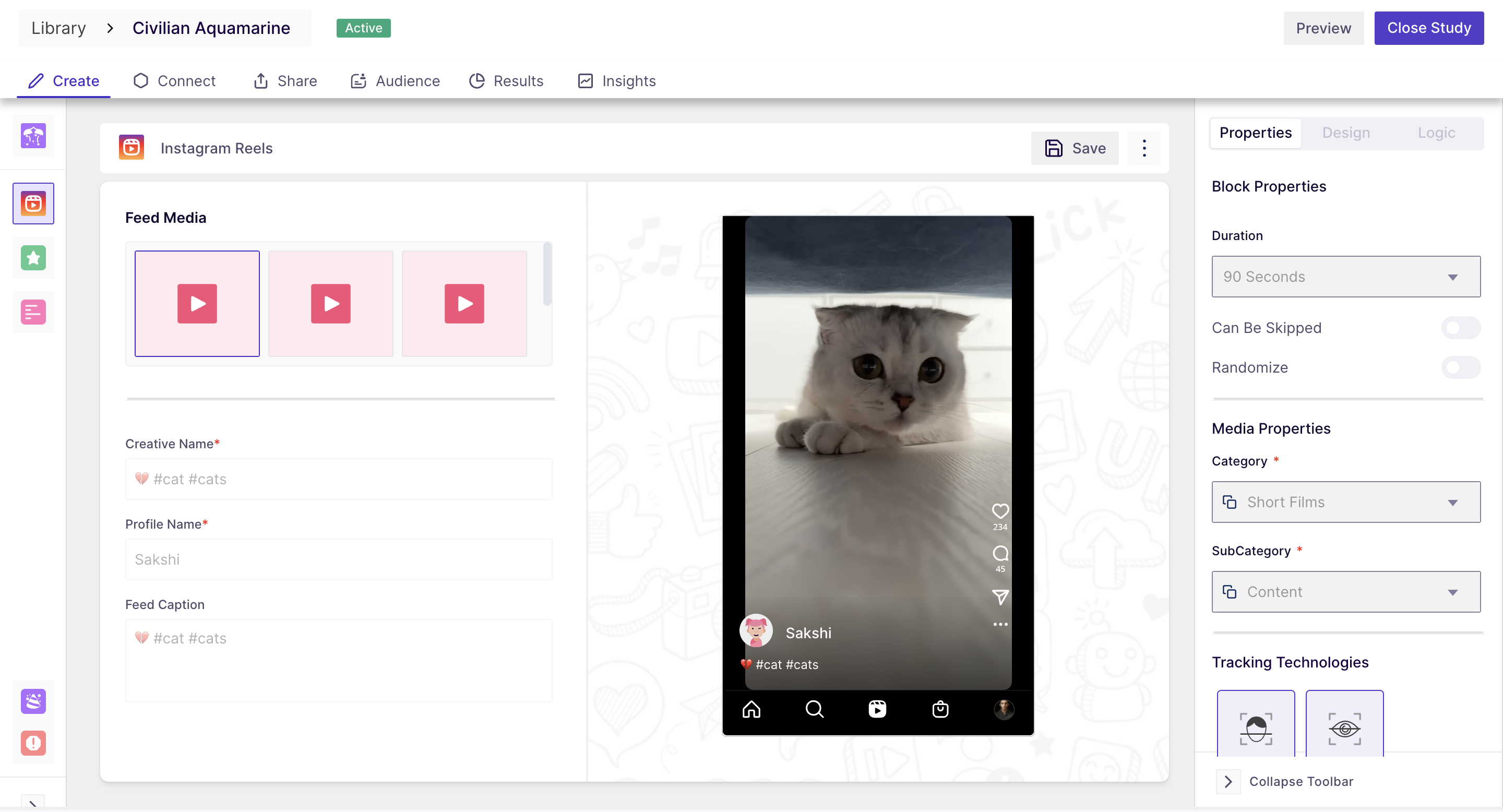Click the Sakshi username in reel preview
1503x812 pixels.
[x=808, y=633]
